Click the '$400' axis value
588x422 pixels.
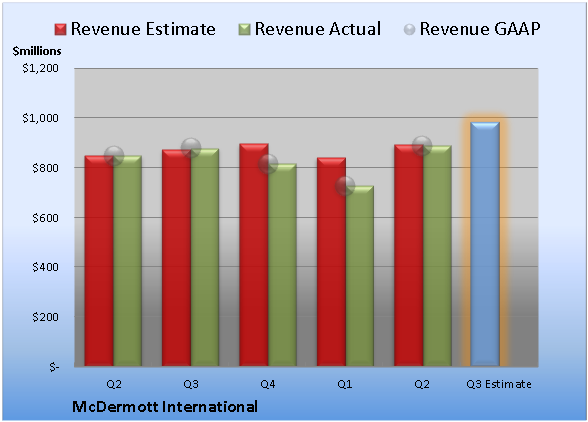coord(45,267)
